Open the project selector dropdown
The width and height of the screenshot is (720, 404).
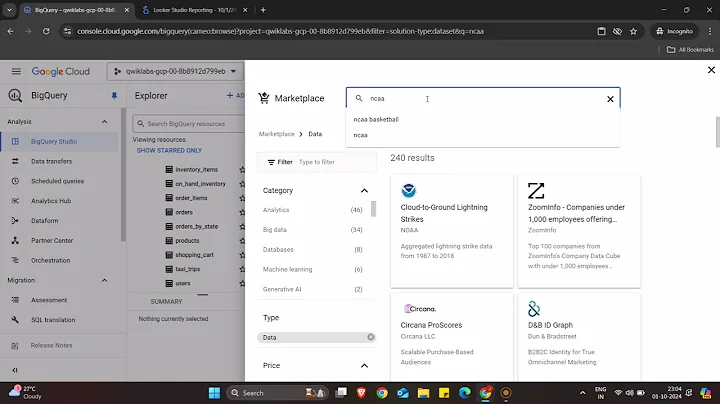[174, 72]
